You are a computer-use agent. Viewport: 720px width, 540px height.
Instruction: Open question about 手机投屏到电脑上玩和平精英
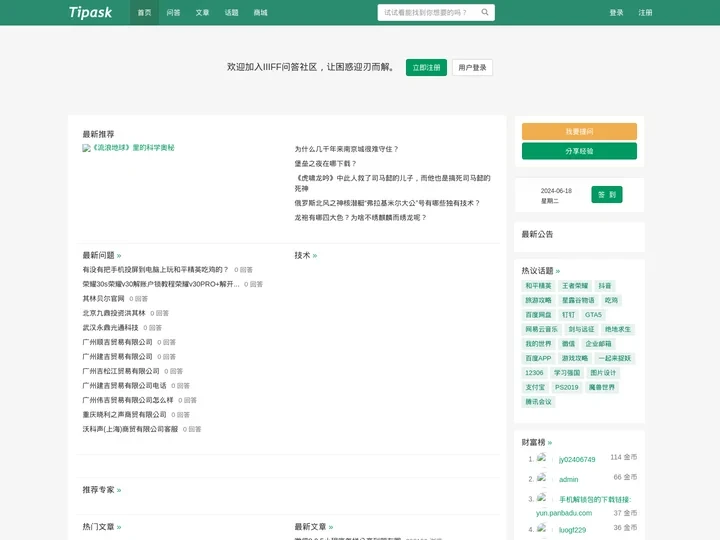(x=155, y=270)
